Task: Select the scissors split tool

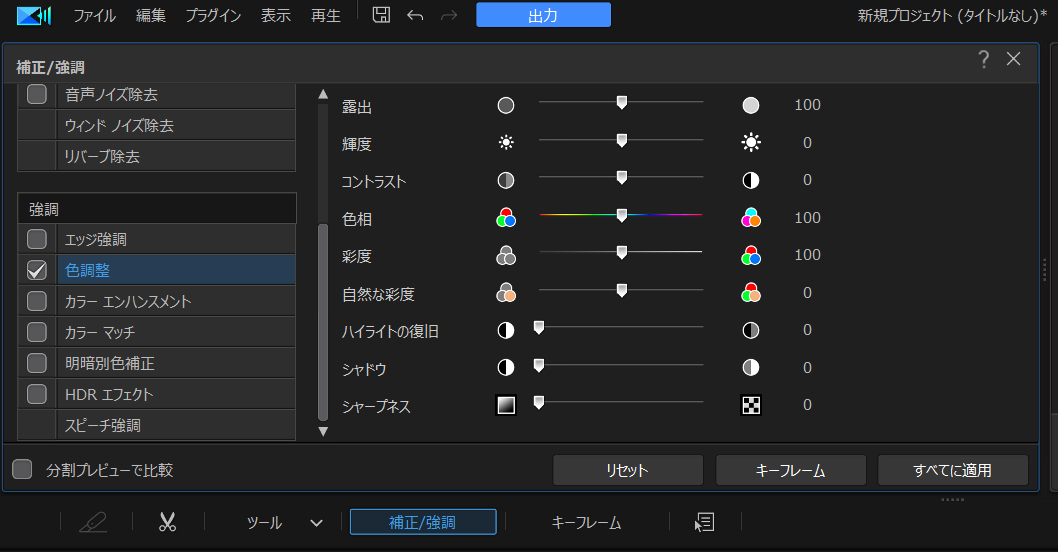Action: (x=167, y=522)
